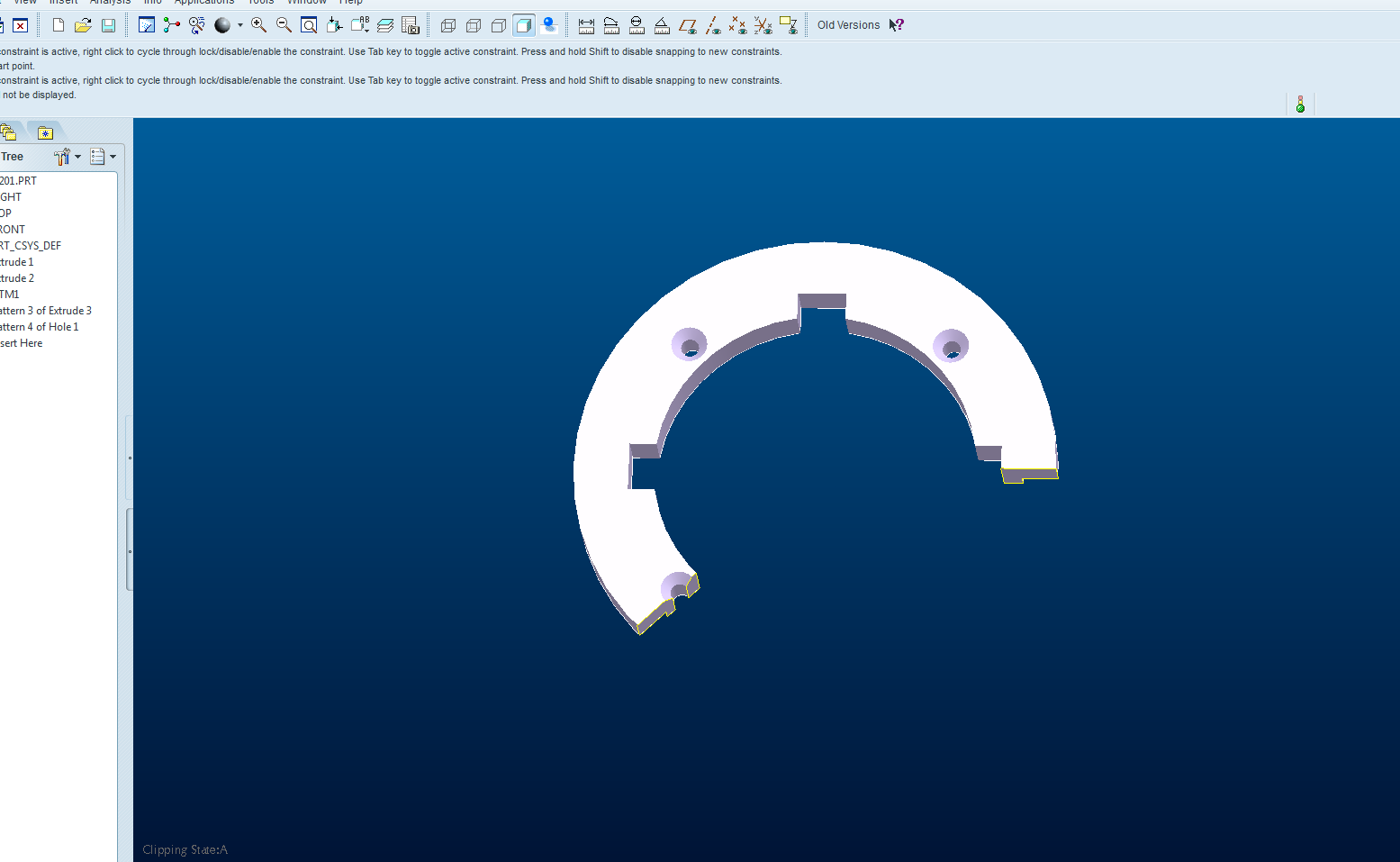Select Pattern 3 of Extrude 3
The image size is (1400, 862).
46,311
